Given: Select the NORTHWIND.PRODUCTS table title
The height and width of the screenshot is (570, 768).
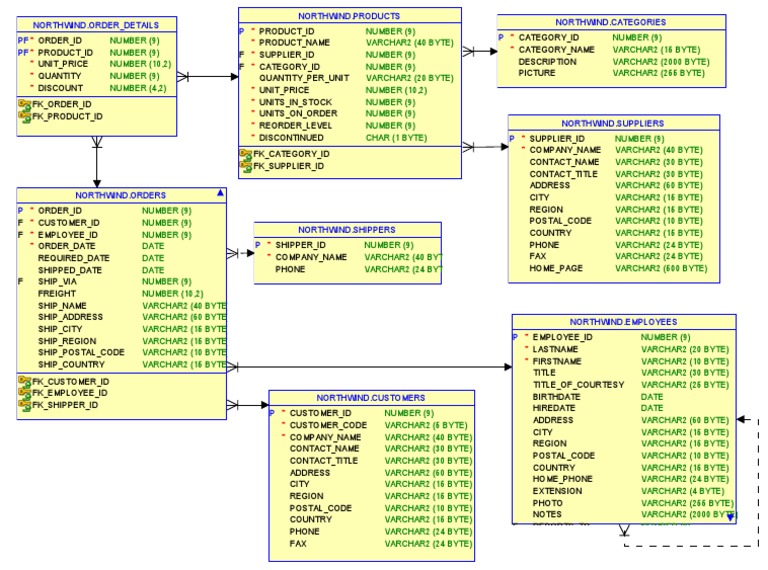Looking at the screenshot, I should pos(349,16).
